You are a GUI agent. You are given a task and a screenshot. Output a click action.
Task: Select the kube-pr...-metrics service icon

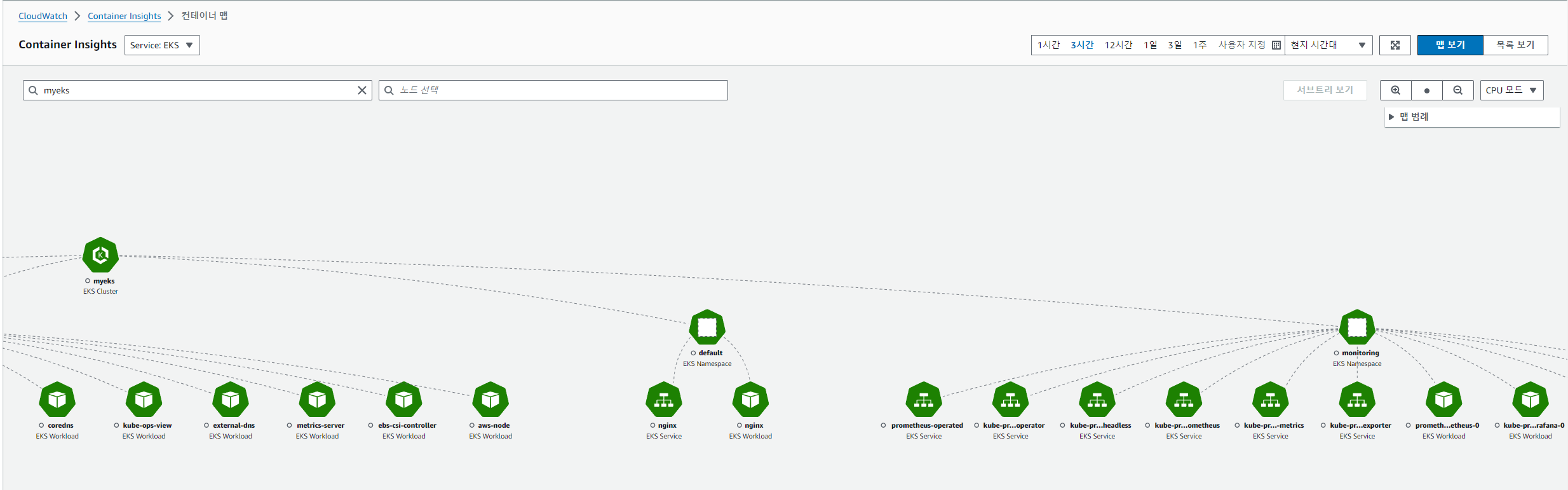coord(1271,400)
